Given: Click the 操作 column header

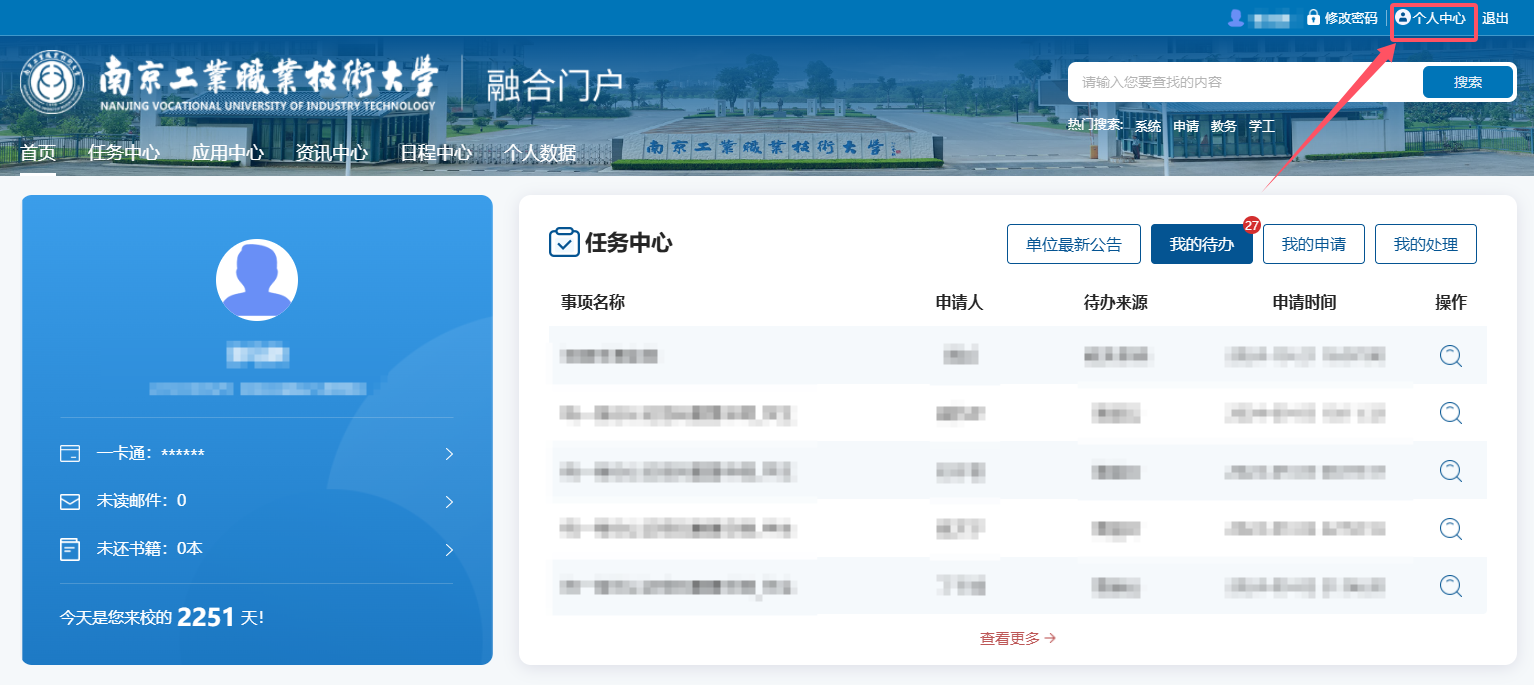Looking at the screenshot, I should coord(1451,302).
